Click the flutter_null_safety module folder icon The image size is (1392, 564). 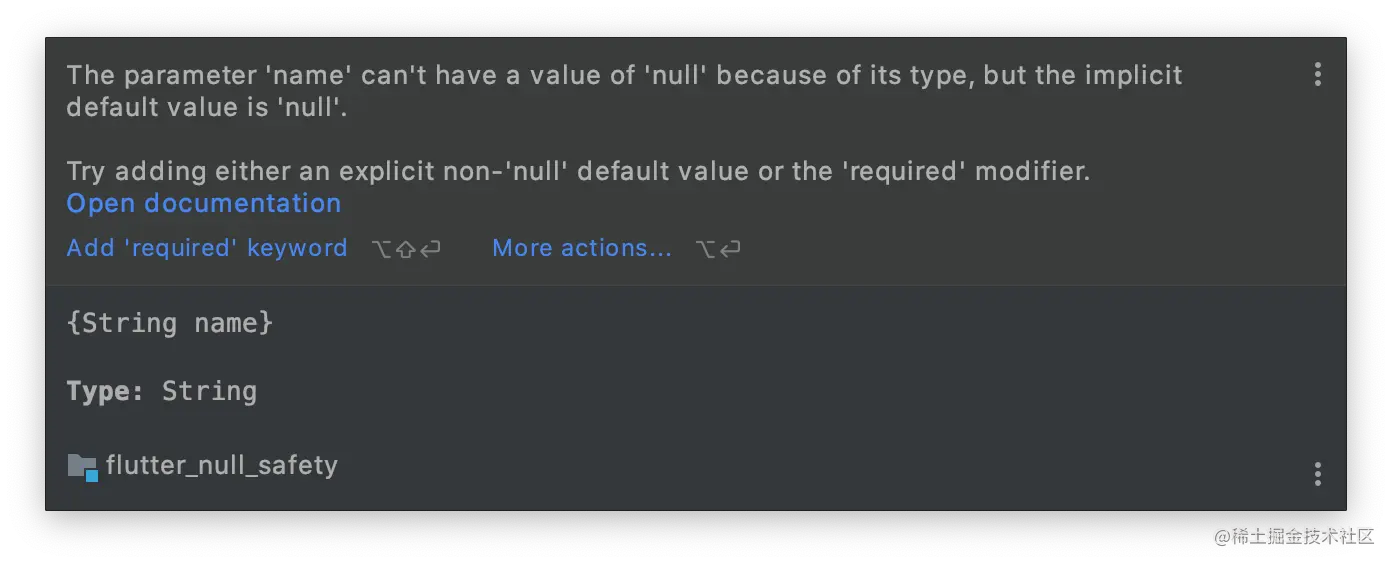point(82,467)
